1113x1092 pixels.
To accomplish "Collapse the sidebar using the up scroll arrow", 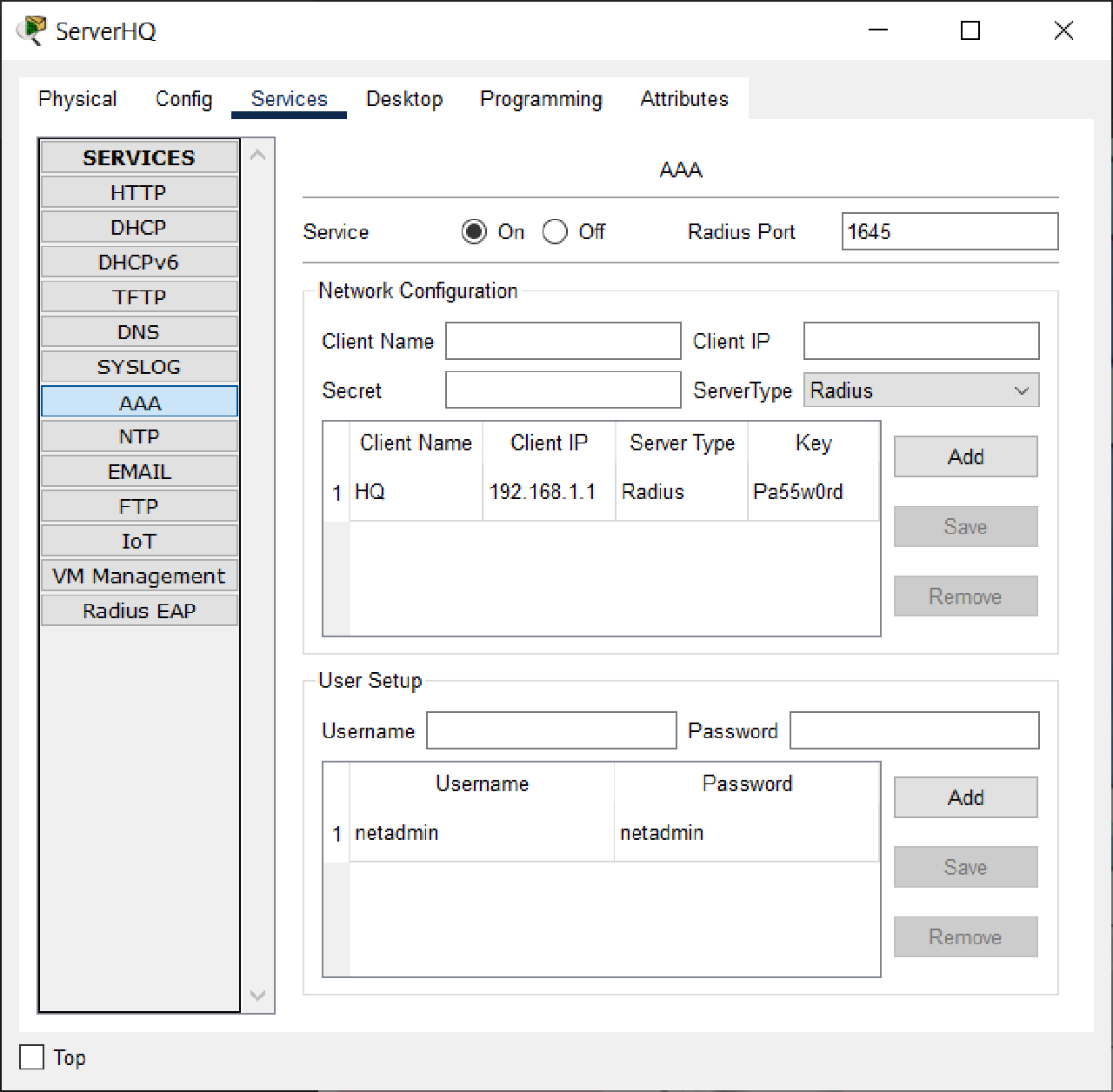I will [x=257, y=154].
